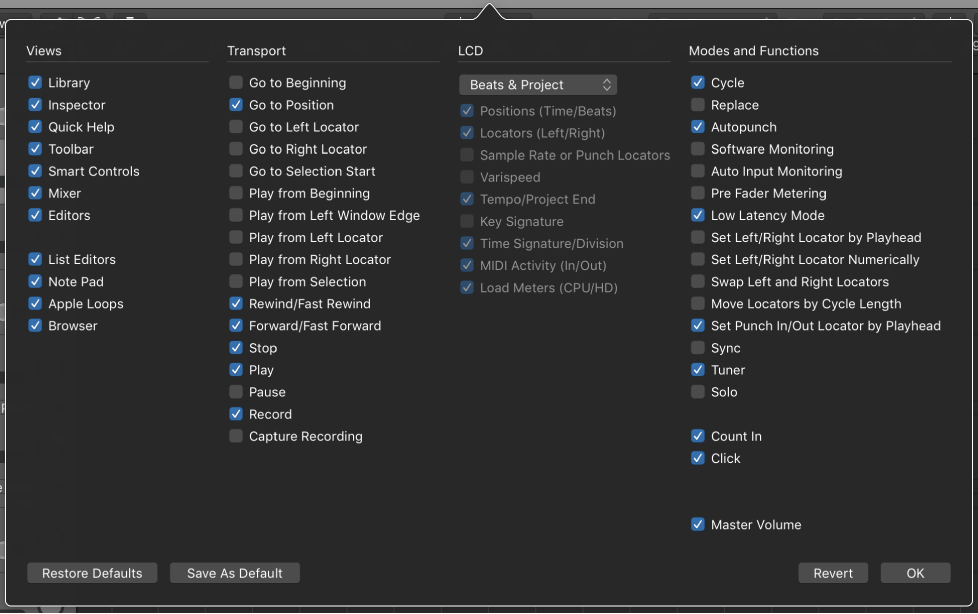Enable Capture Recording checkbox
The height and width of the screenshot is (614, 978).
236,436
